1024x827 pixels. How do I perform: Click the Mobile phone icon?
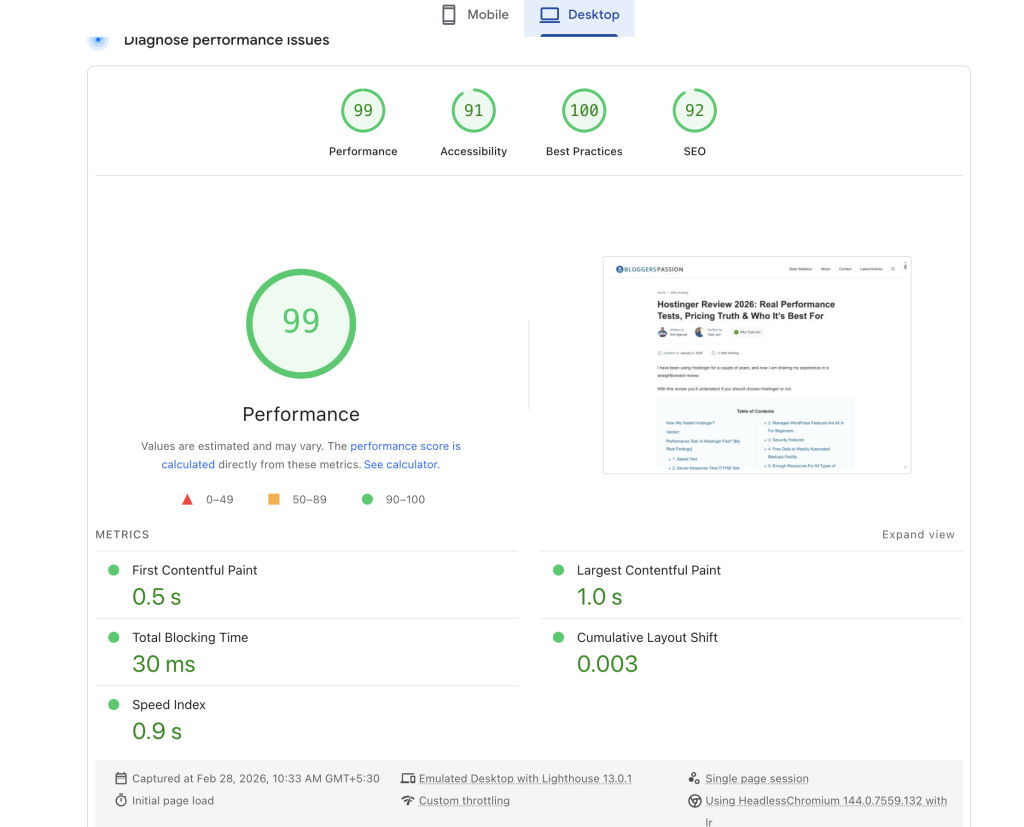click(x=449, y=15)
